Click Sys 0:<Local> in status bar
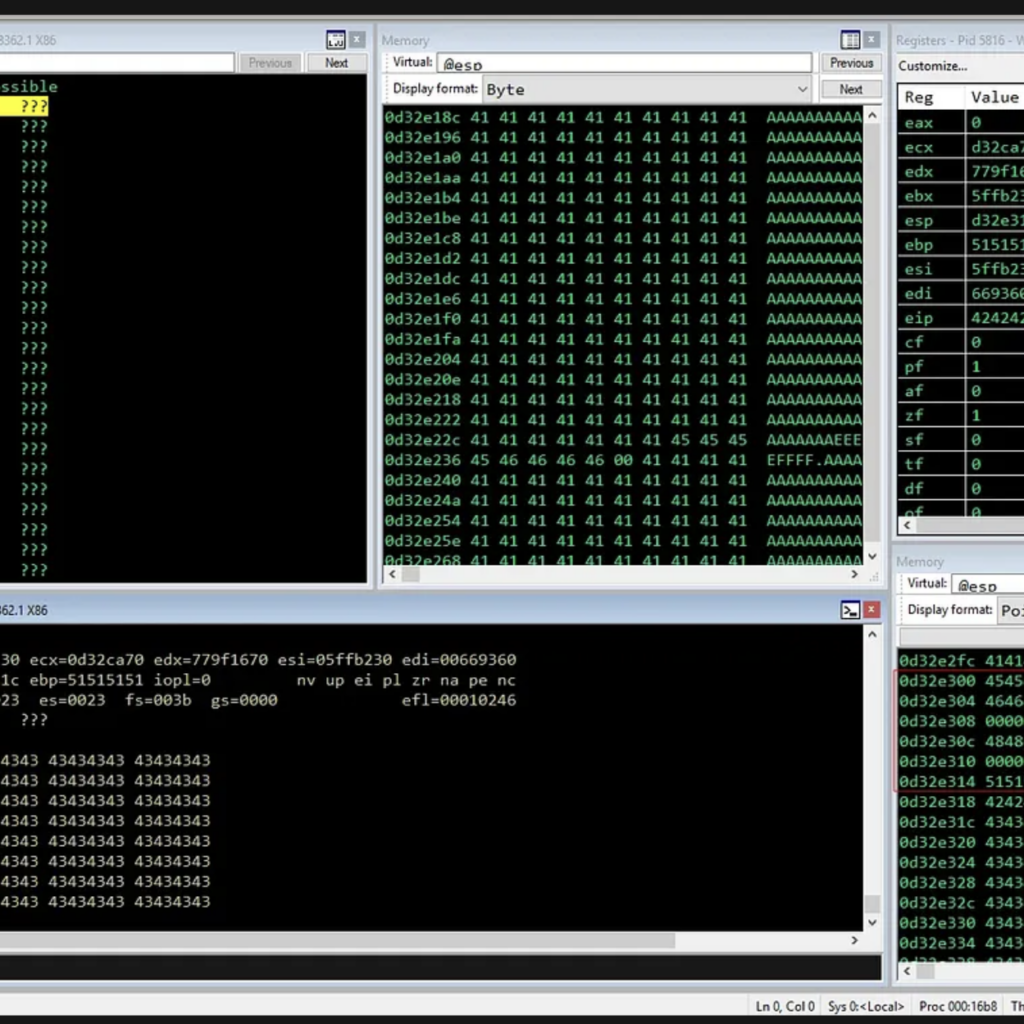The image size is (1024, 1024). pos(866,1006)
